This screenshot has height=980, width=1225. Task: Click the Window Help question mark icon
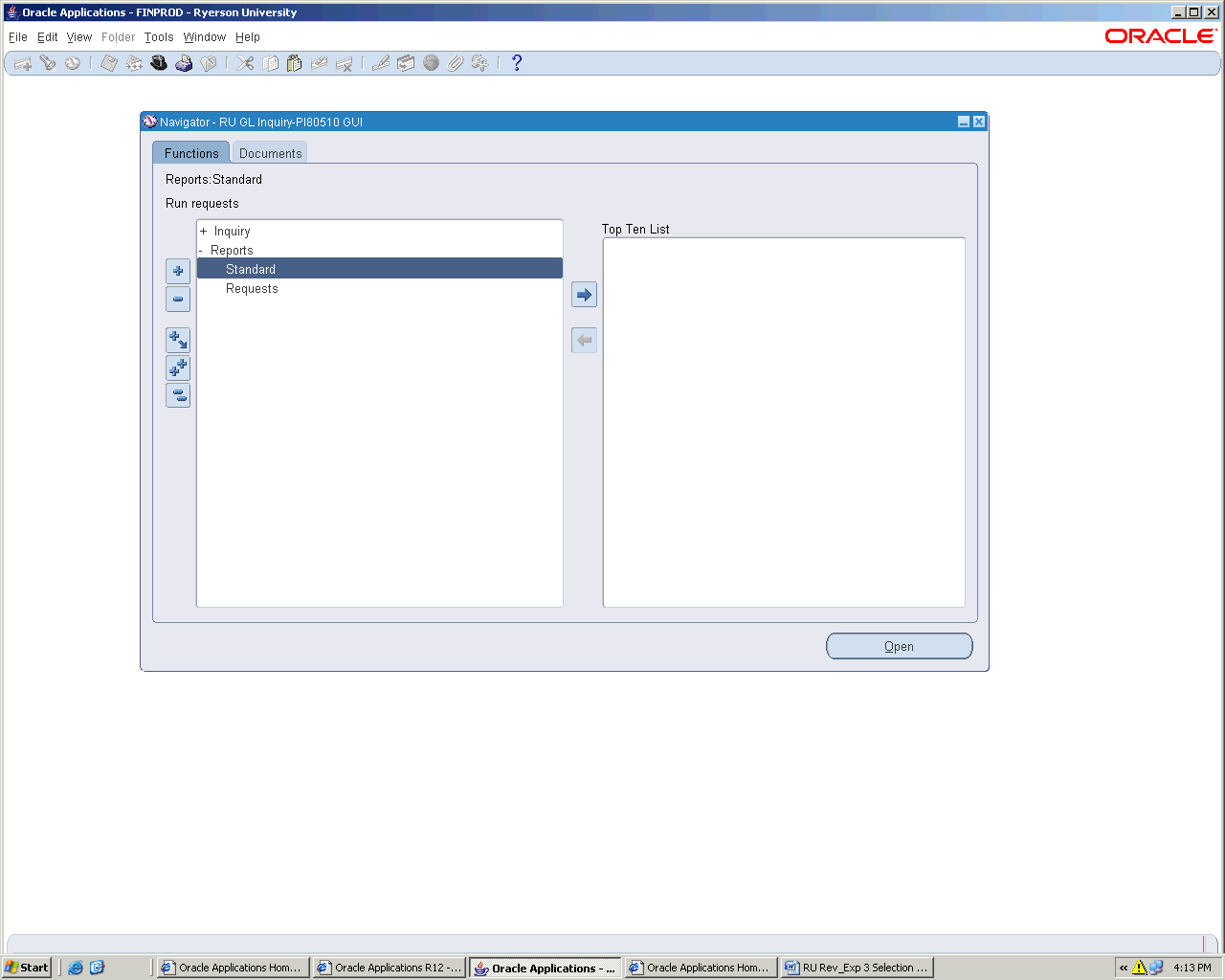[517, 63]
